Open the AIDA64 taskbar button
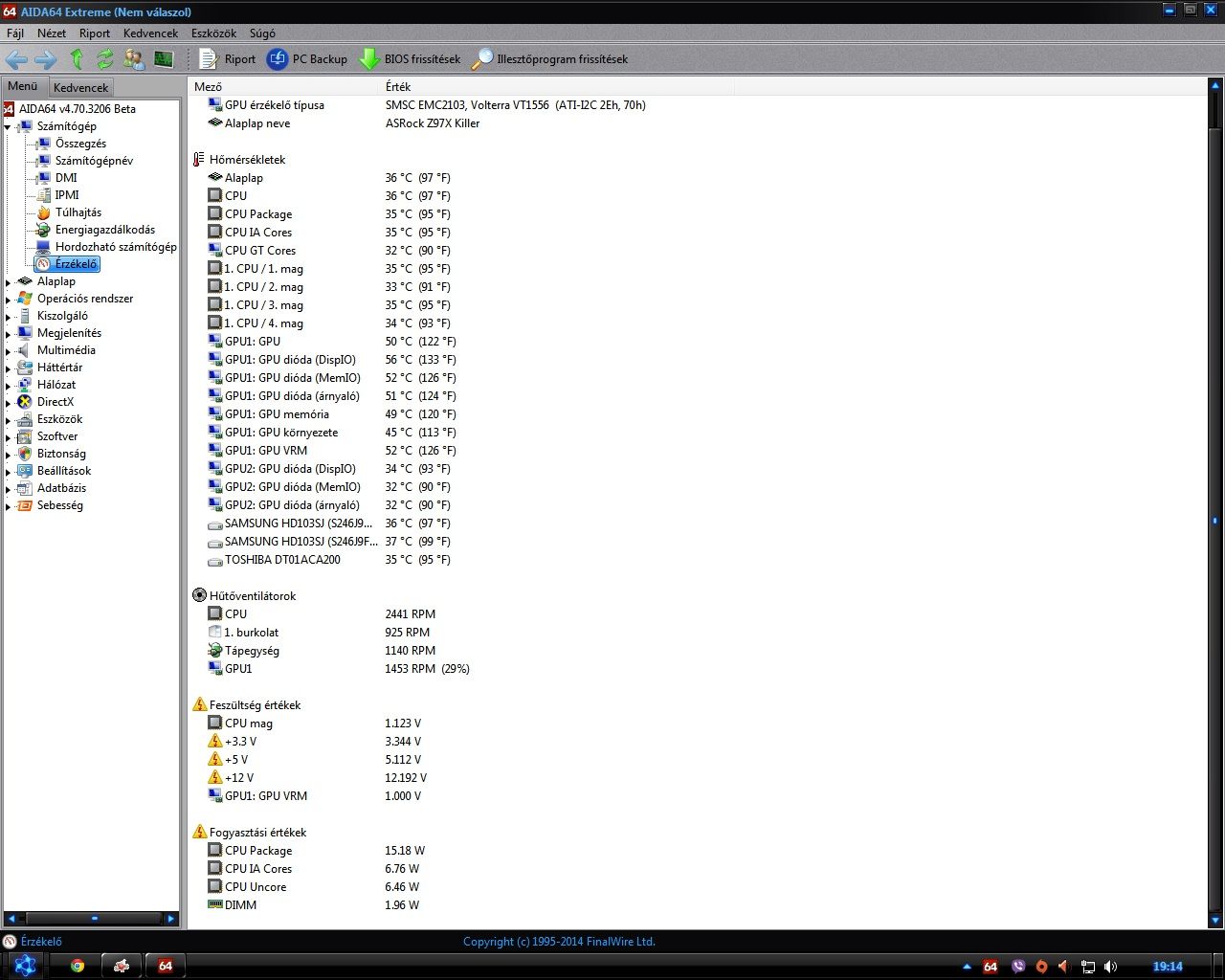The width and height of the screenshot is (1225, 980). click(x=166, y=966)
